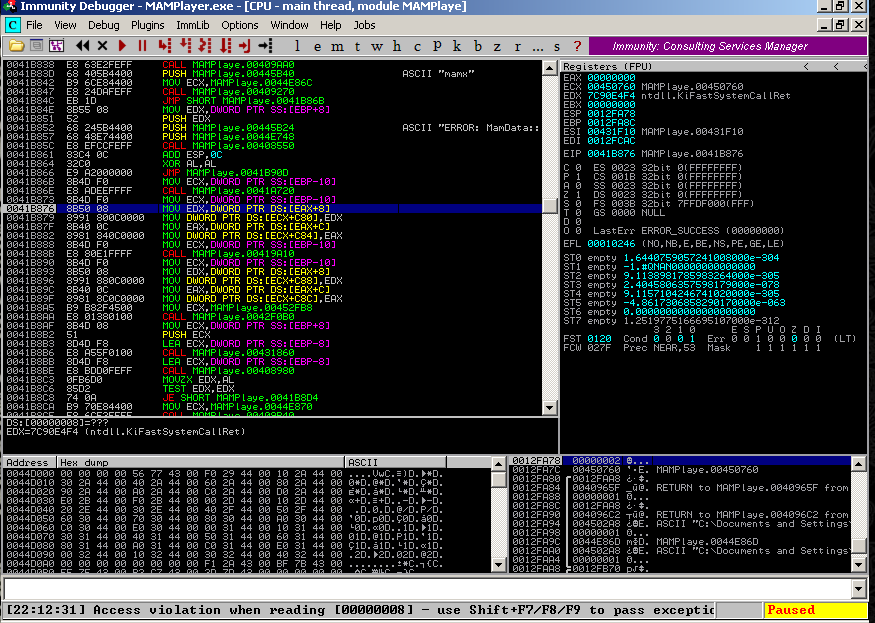Restart the program with the rewind icon

(83, 46)
